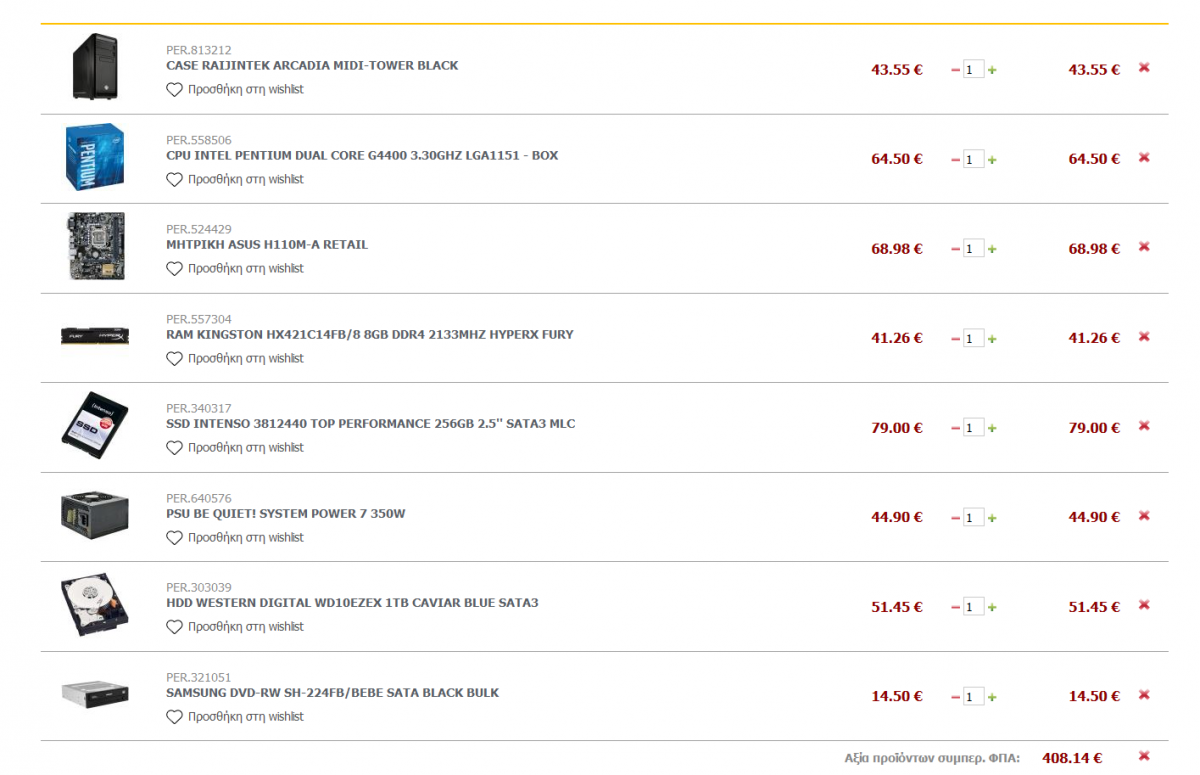The image size is (1200, 775).
Task: Increase quantity of the ASUS H110M-A motherboard
Action: (x=992, y=249)
